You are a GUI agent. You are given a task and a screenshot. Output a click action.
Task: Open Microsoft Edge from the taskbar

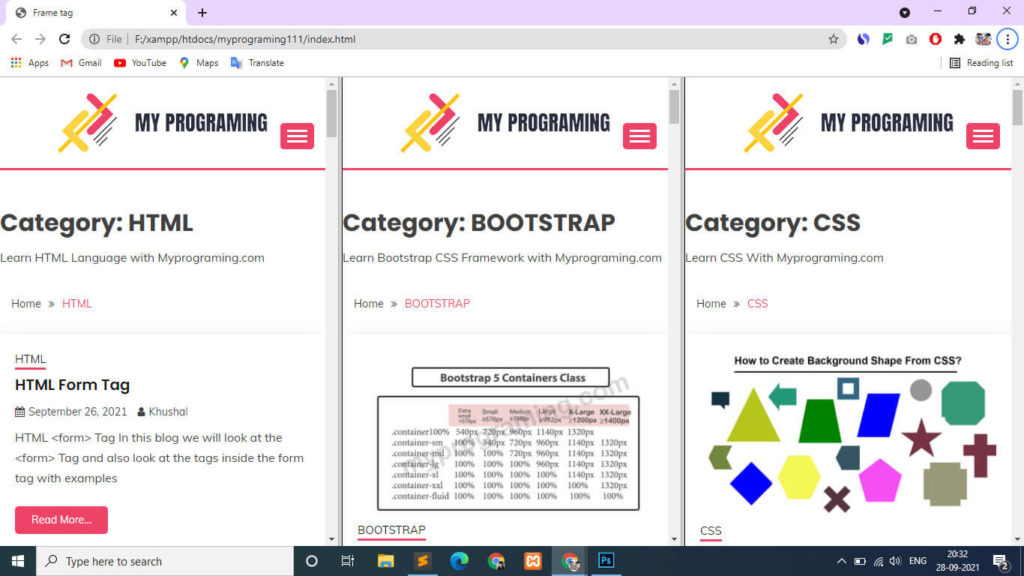[459, 561]
